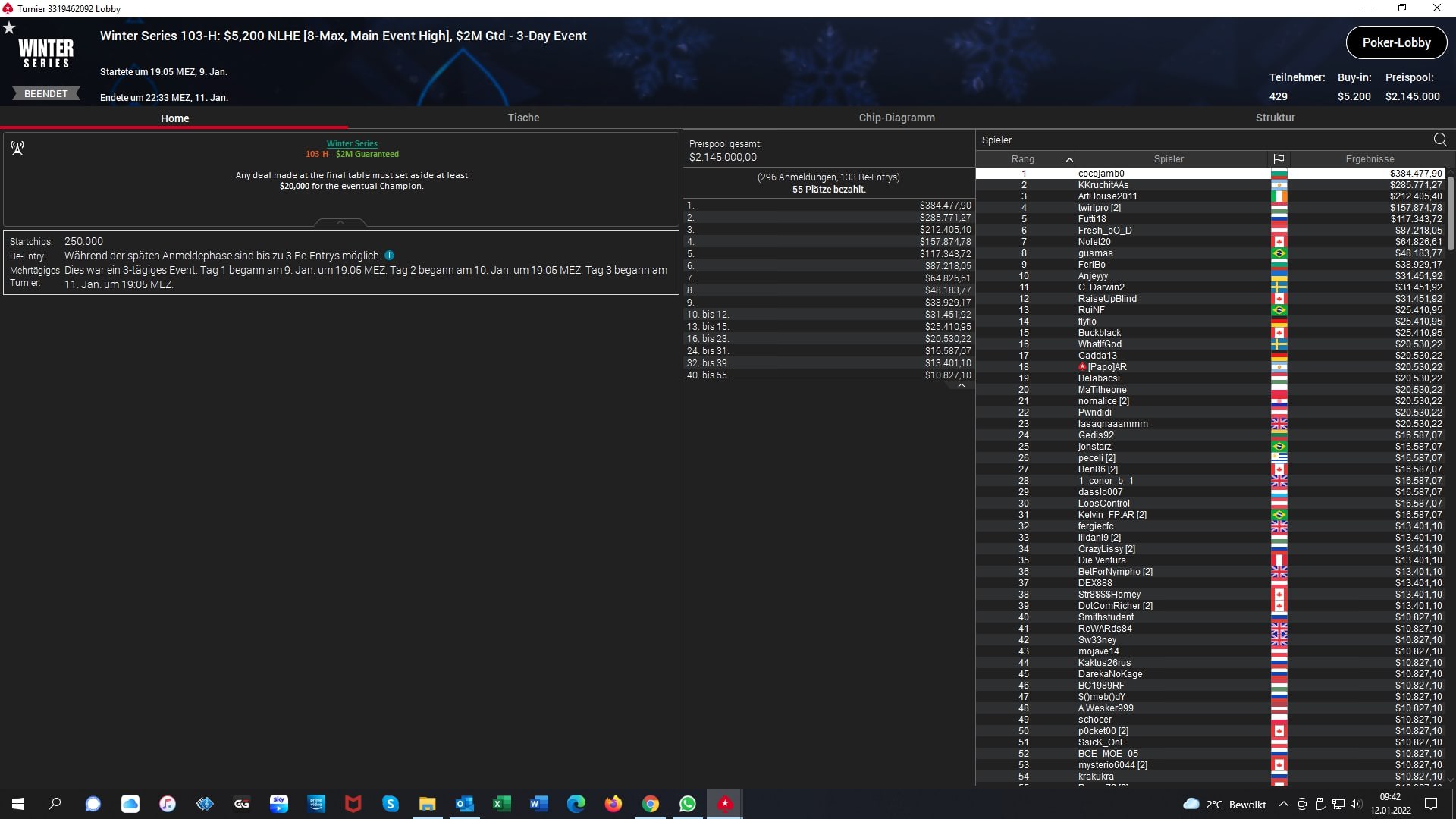Open WhatsApp from the taskbar

coord(688,804)
